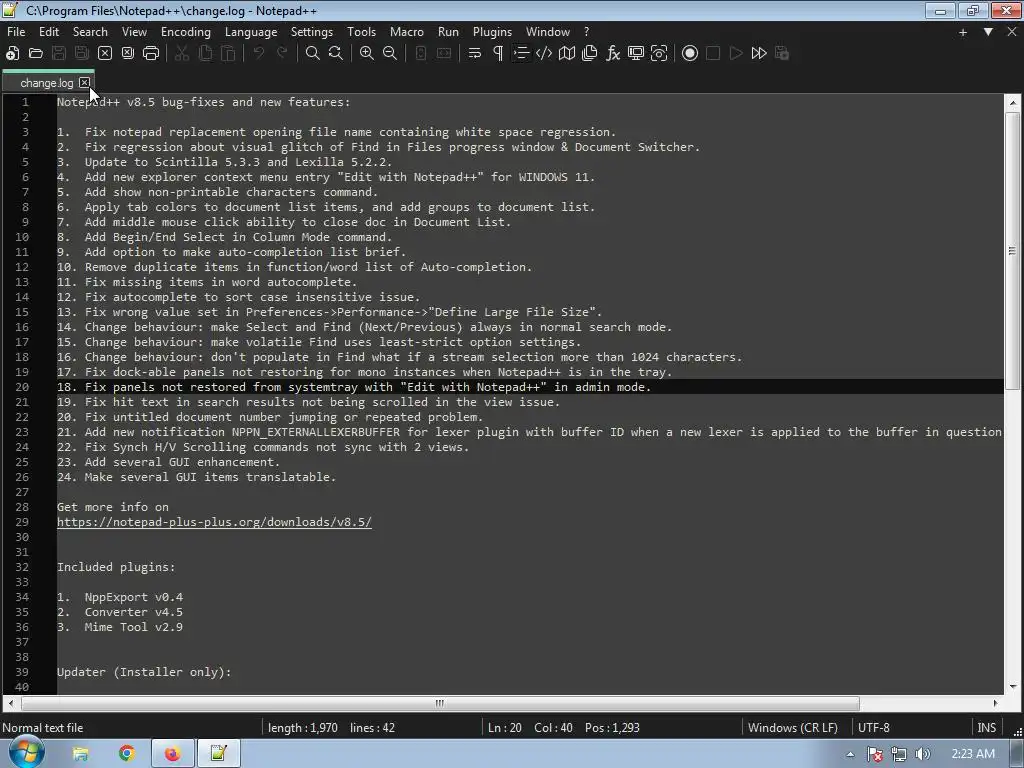Close the current file via the toolbar icon
The height and width of the screenshot is (768, 1024).
click(x=104, y=54)
